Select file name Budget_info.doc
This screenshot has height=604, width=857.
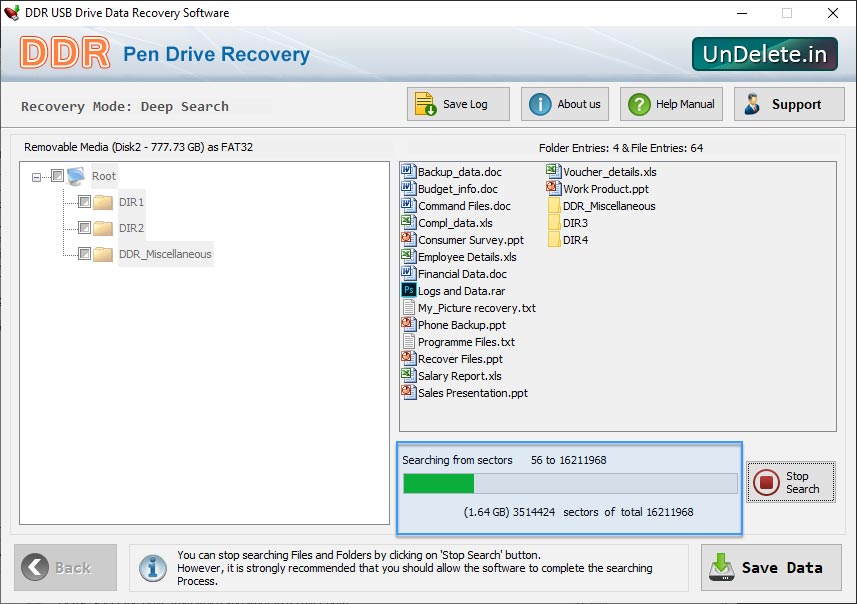[x=458, y=189]
